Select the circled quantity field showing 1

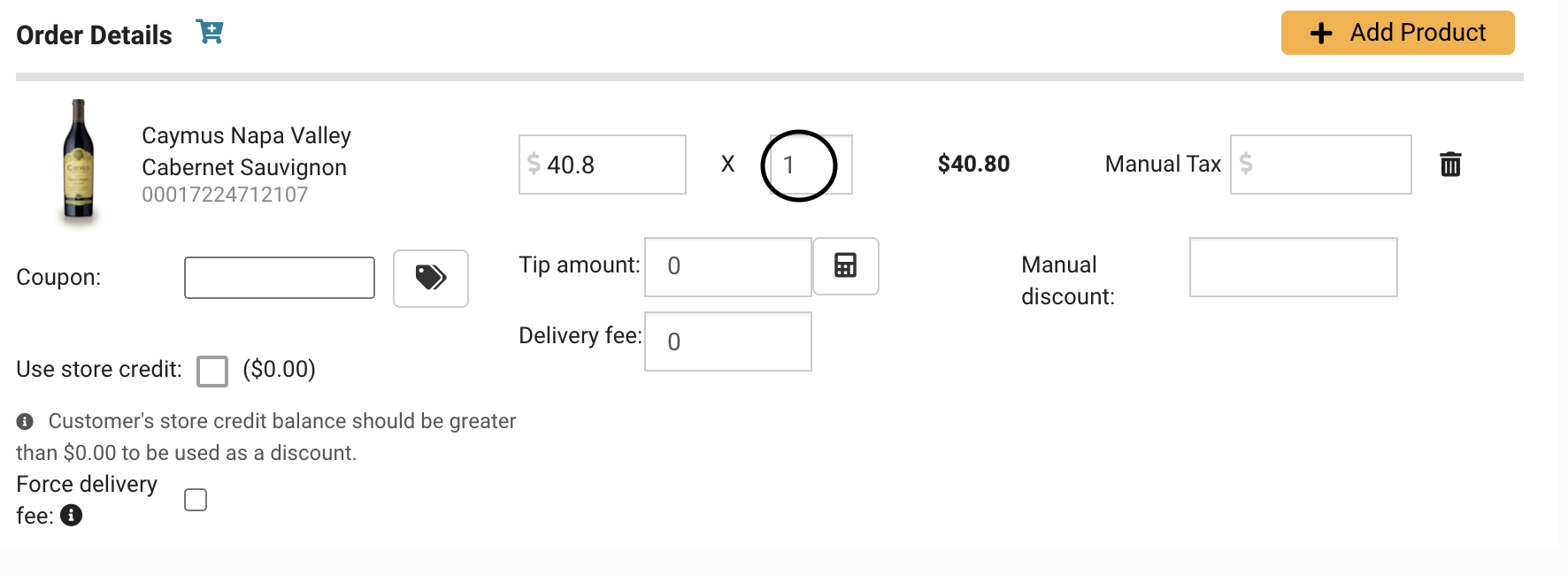[x=811, y=165]
